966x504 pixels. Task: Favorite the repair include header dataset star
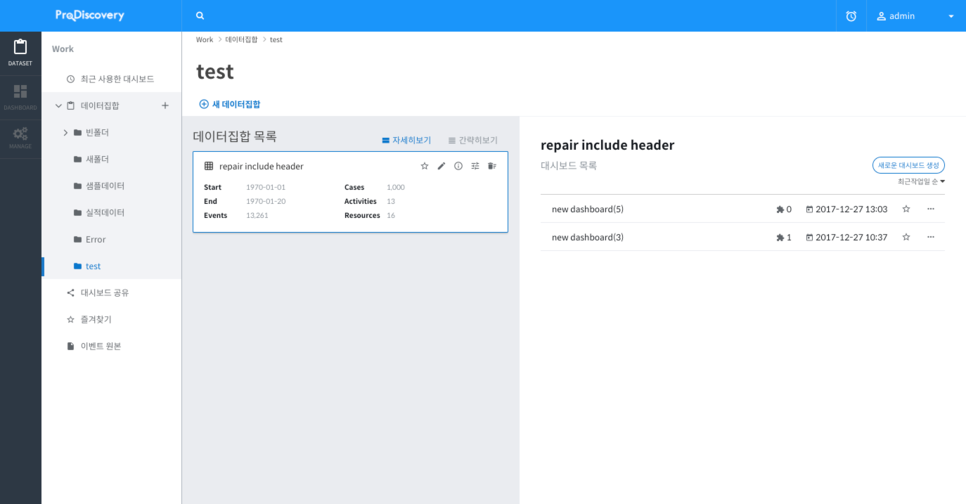(424, 166)
